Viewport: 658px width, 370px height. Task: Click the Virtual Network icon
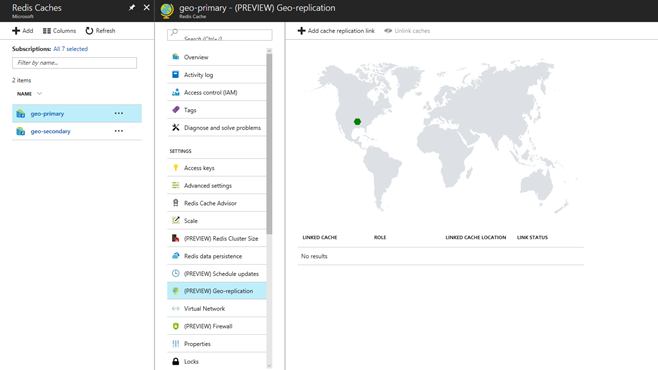175,308
